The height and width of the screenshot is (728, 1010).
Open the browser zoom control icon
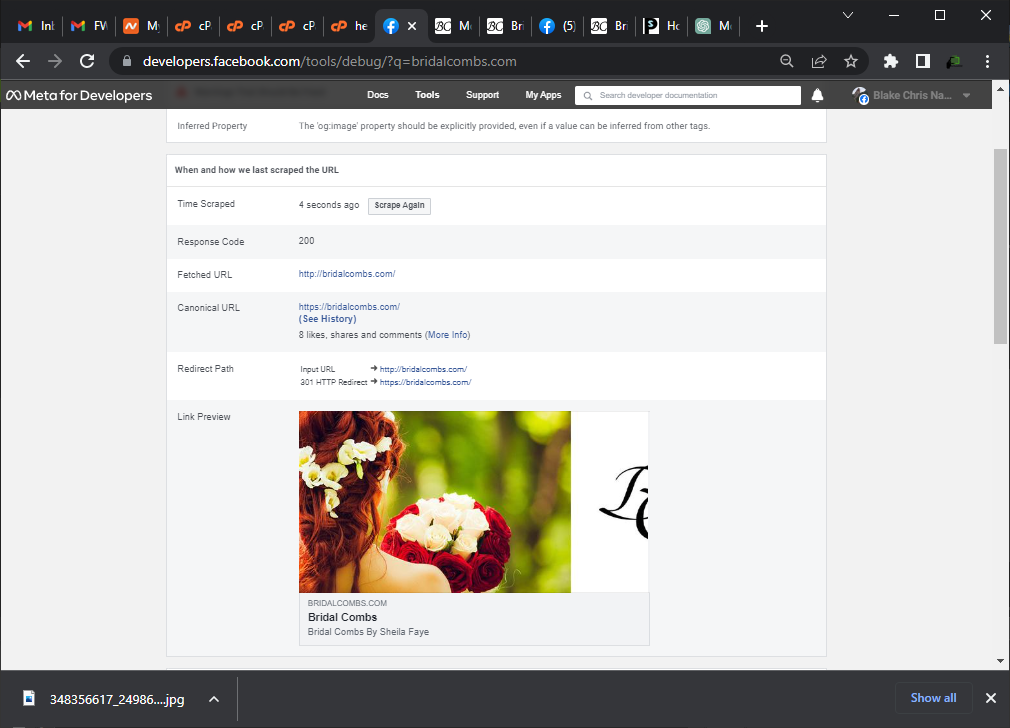click(786, 61)
